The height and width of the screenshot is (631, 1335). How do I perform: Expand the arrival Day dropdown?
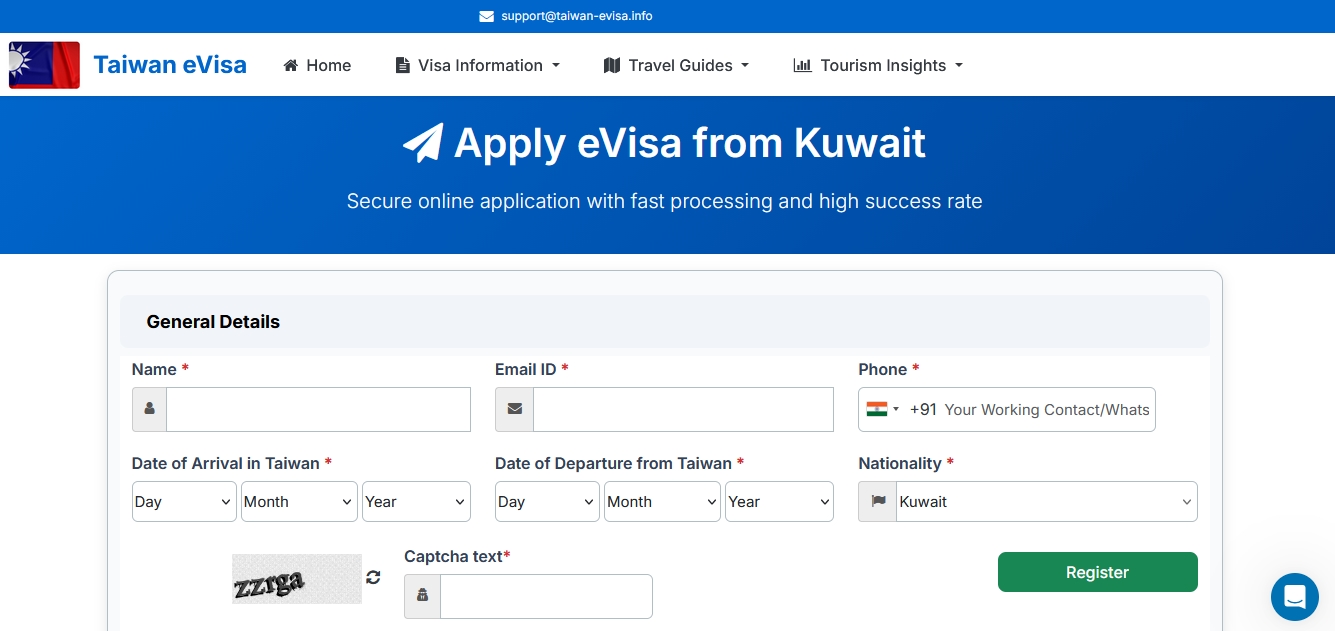point(184,502)
